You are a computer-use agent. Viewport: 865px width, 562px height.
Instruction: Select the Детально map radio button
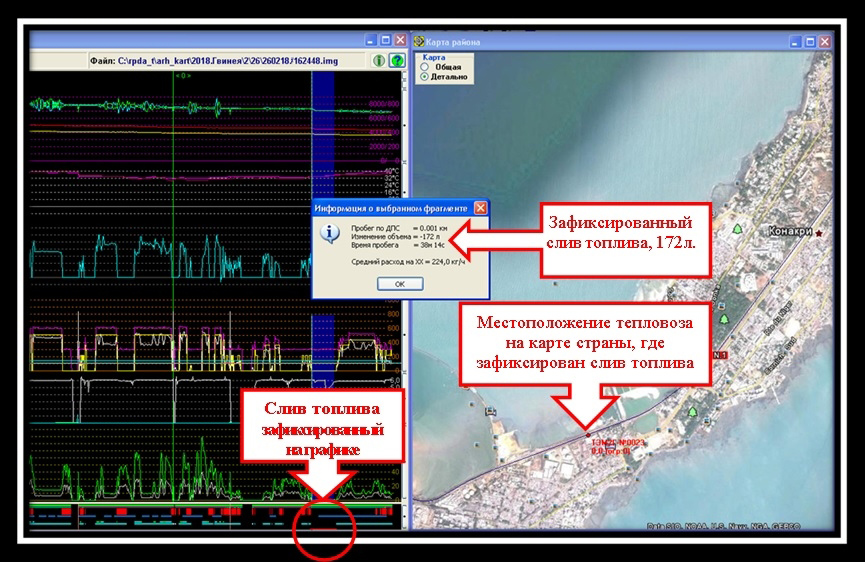tap(424, 77)
